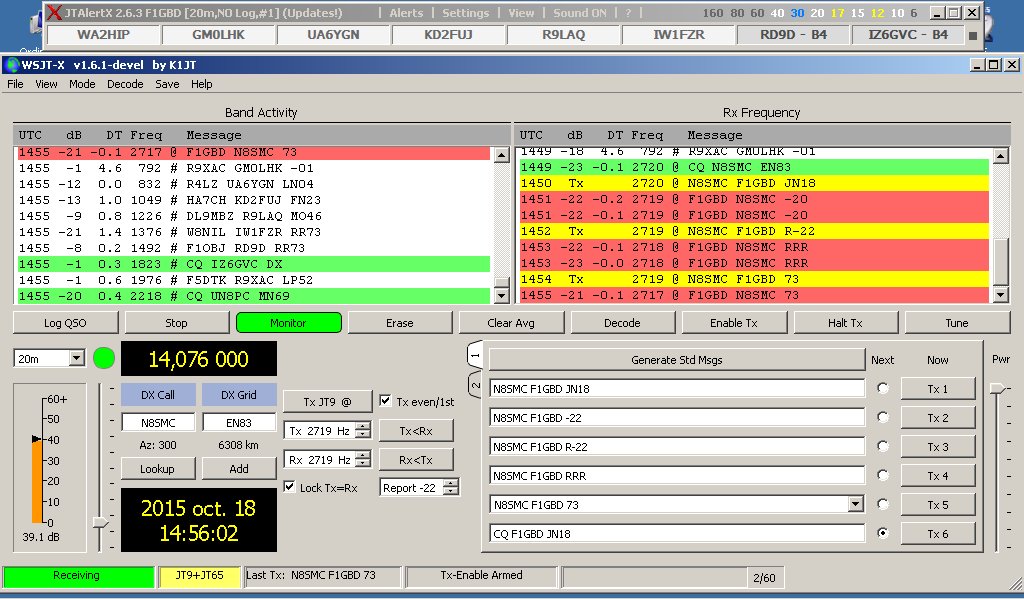The width and height of the screenshot is (1024, 600).
Task: Click the orange signal level meter bar
Action: tap(37, 481)
